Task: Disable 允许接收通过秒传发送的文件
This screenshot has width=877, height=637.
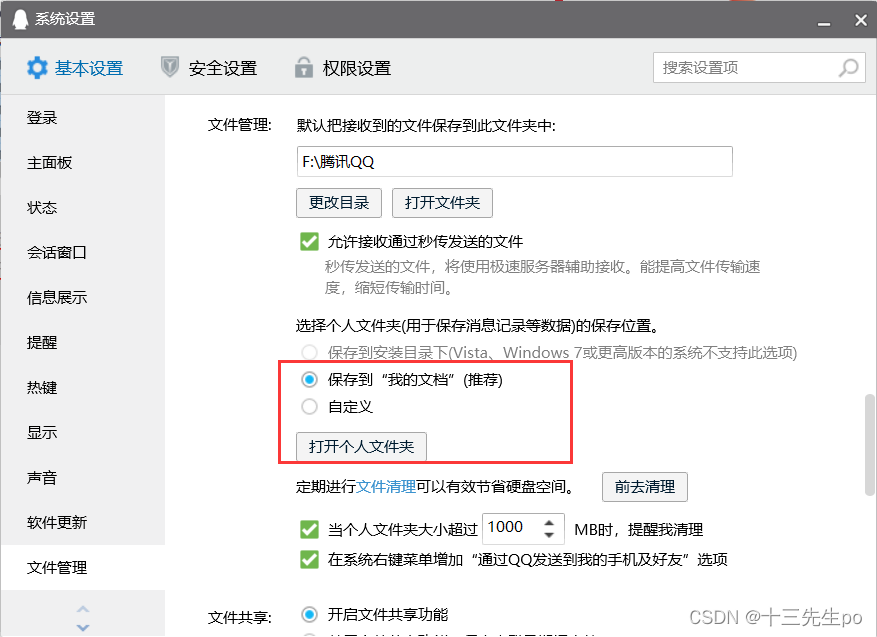Action: click(309, 241)
